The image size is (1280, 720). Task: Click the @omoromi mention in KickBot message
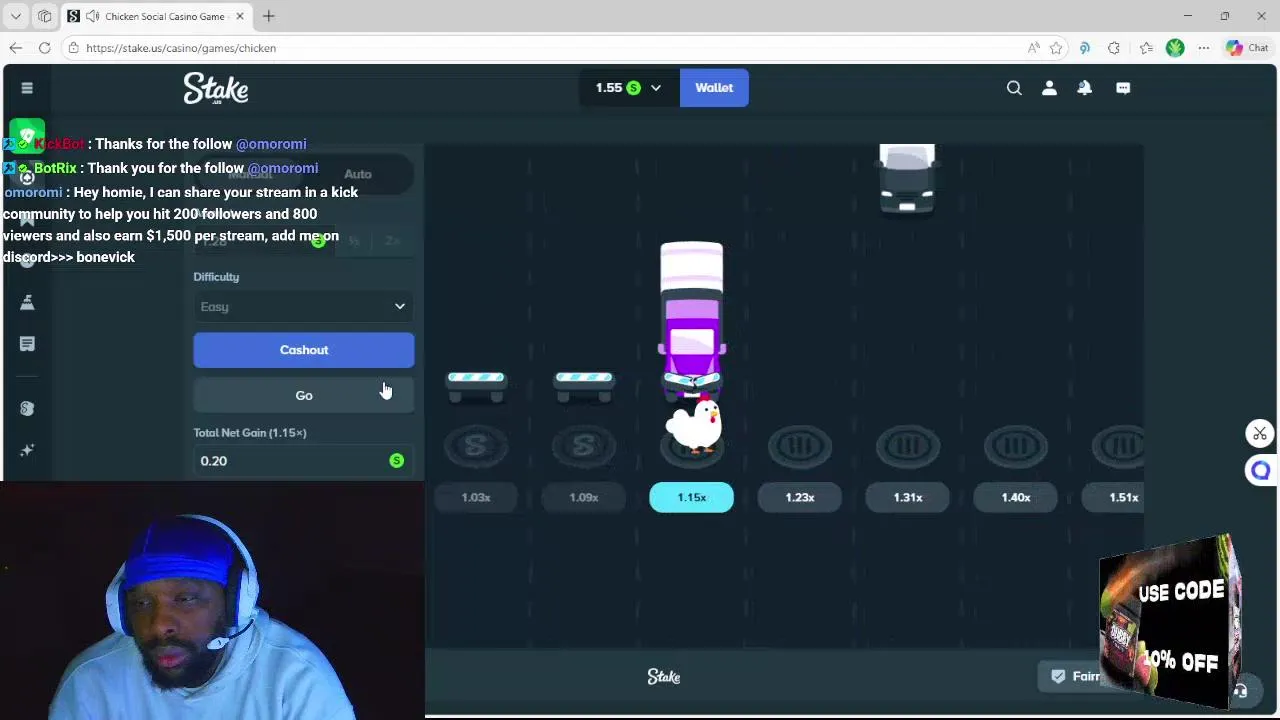(271, 144)
